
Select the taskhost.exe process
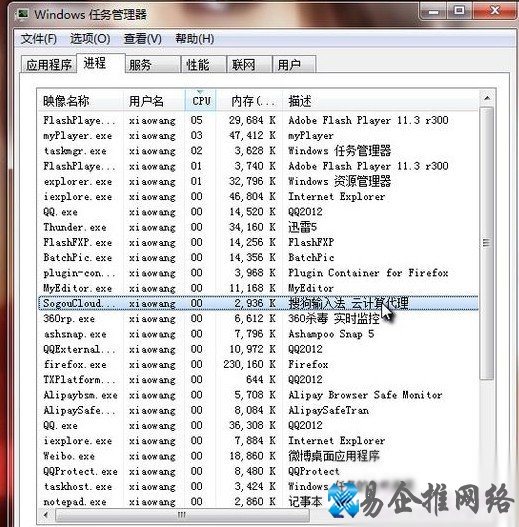(258, 487)
